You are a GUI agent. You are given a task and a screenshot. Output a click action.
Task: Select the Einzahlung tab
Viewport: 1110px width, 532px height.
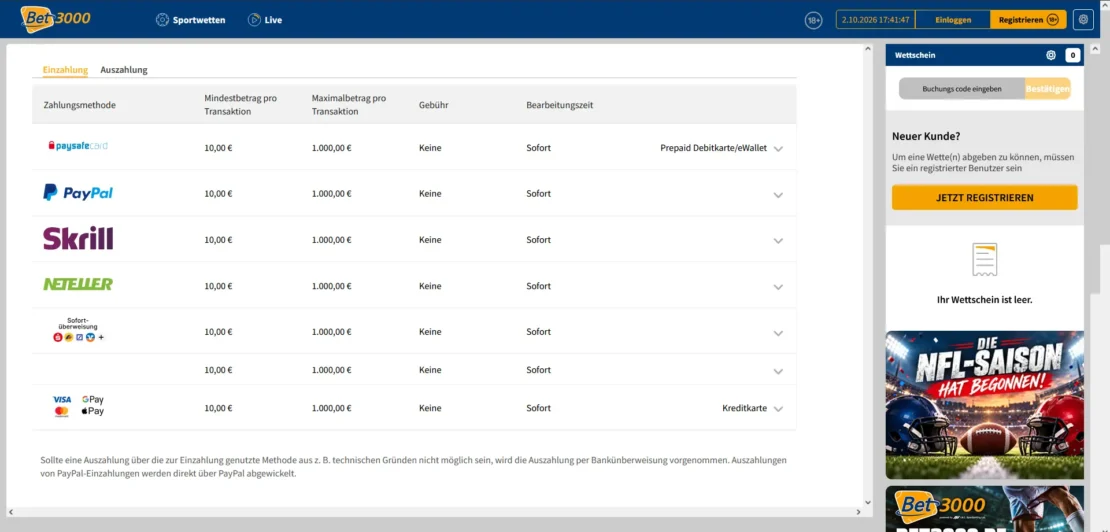[x=65, y=69]
